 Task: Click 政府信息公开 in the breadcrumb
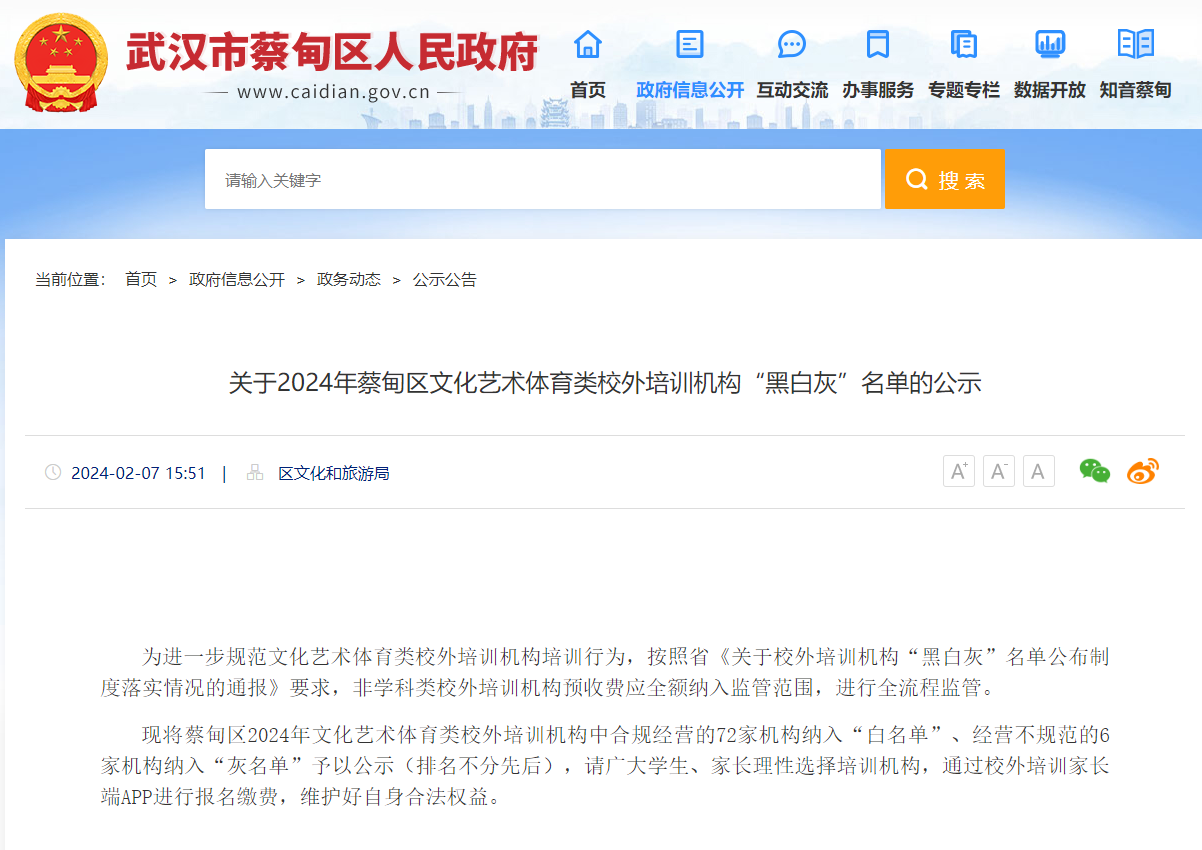coord(237,279)
